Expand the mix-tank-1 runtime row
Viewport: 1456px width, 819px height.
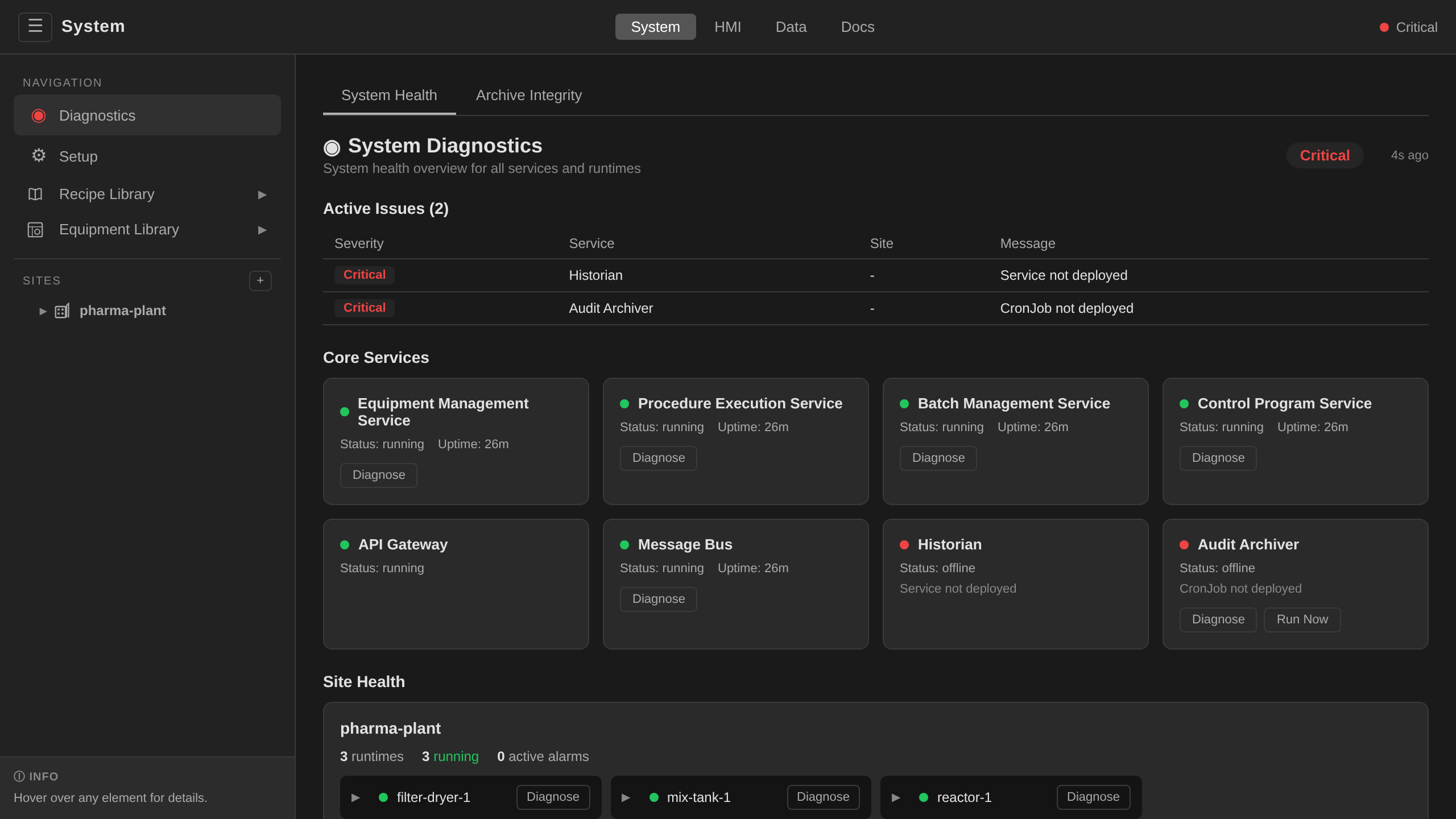(626, 797)
